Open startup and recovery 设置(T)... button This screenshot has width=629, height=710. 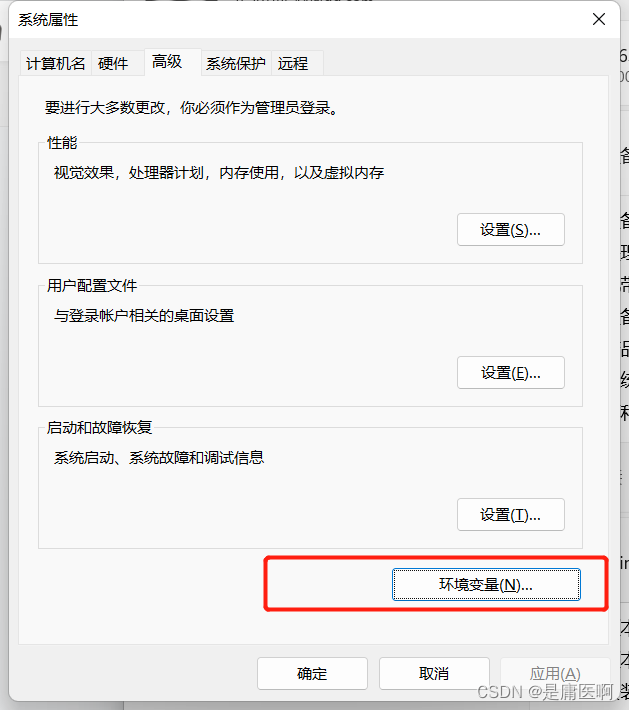click(510, 514)
